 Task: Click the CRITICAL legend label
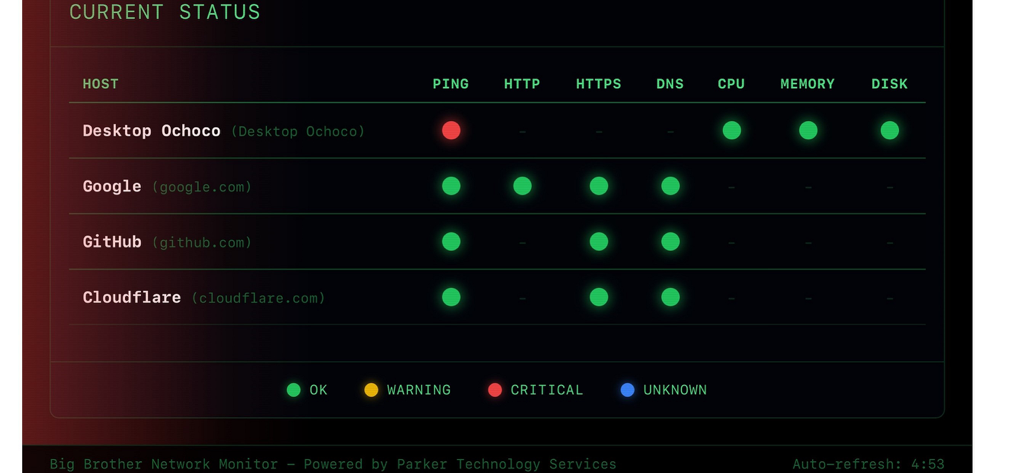(x=547, y=390)
